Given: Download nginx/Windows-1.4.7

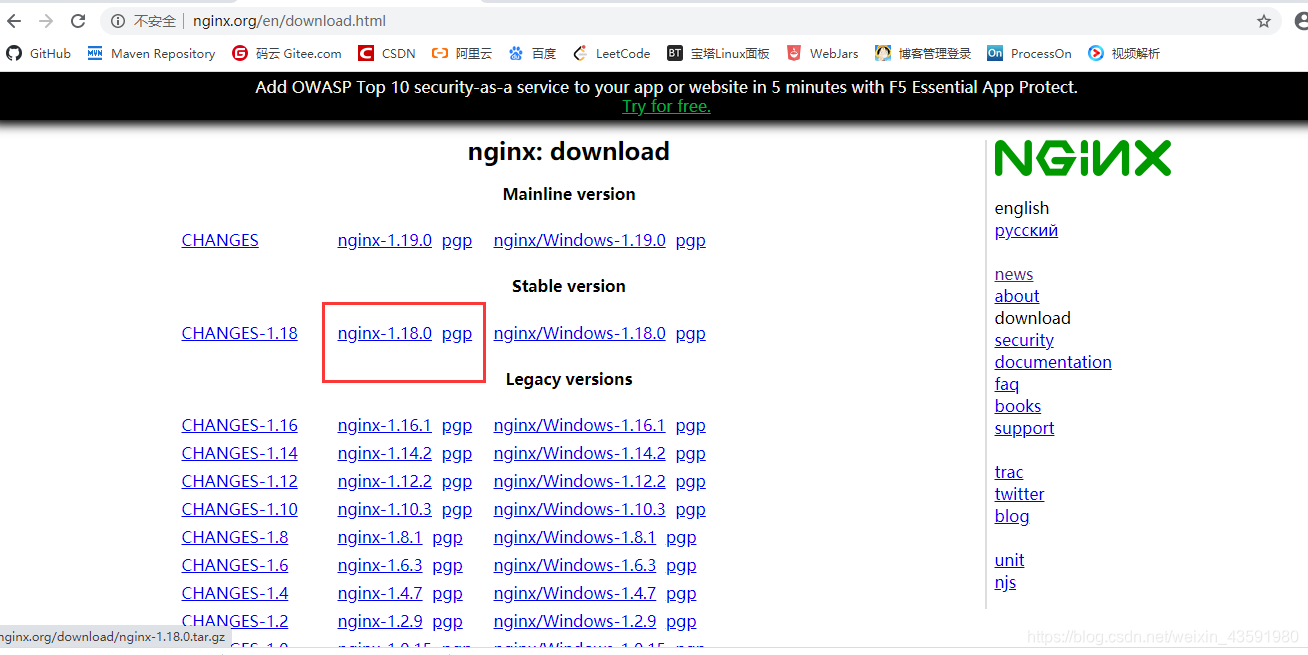Looking at the screenshot, I should [x=575, y=593].
